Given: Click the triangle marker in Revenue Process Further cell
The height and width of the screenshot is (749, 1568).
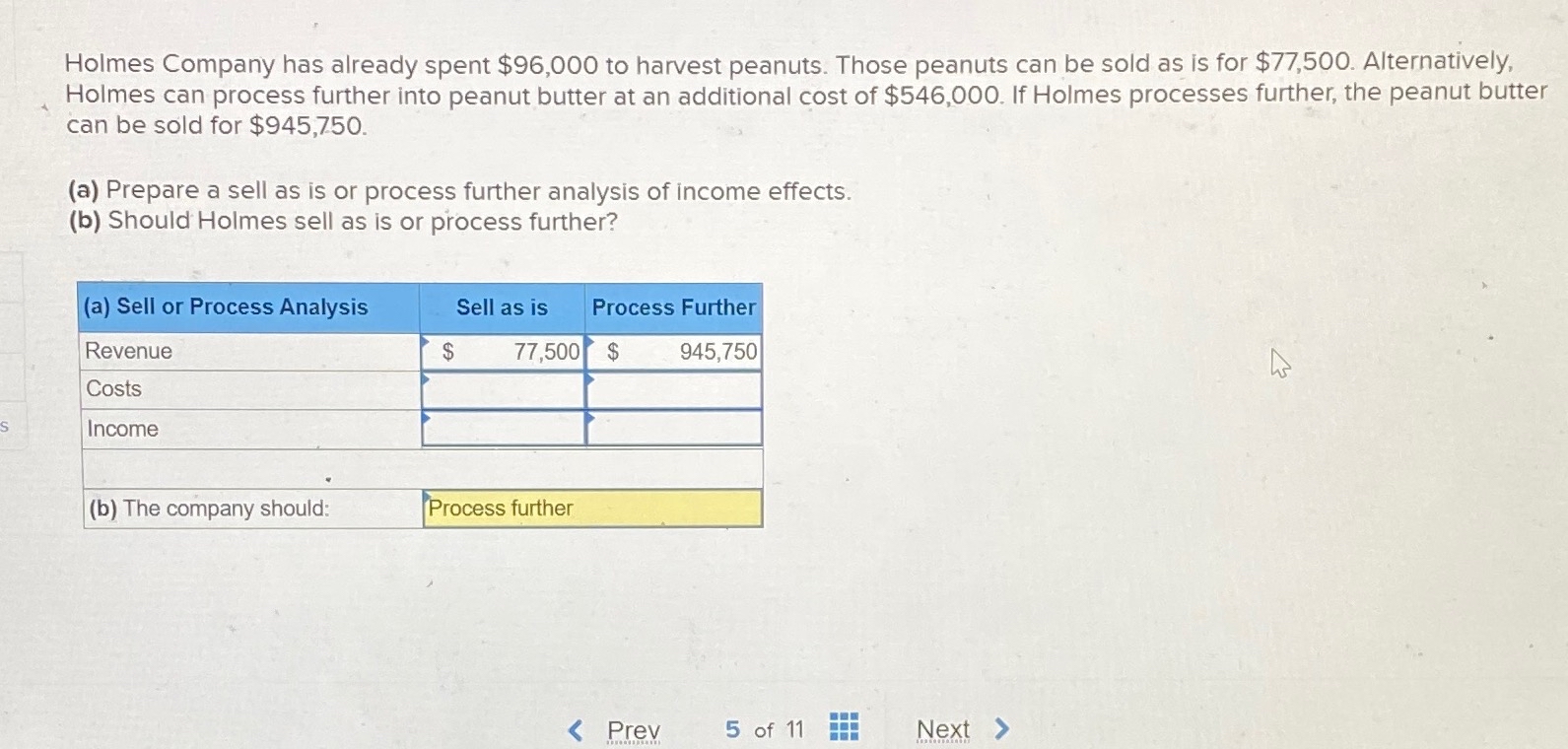Looking at the screenshot, I should tap(589, 340).
